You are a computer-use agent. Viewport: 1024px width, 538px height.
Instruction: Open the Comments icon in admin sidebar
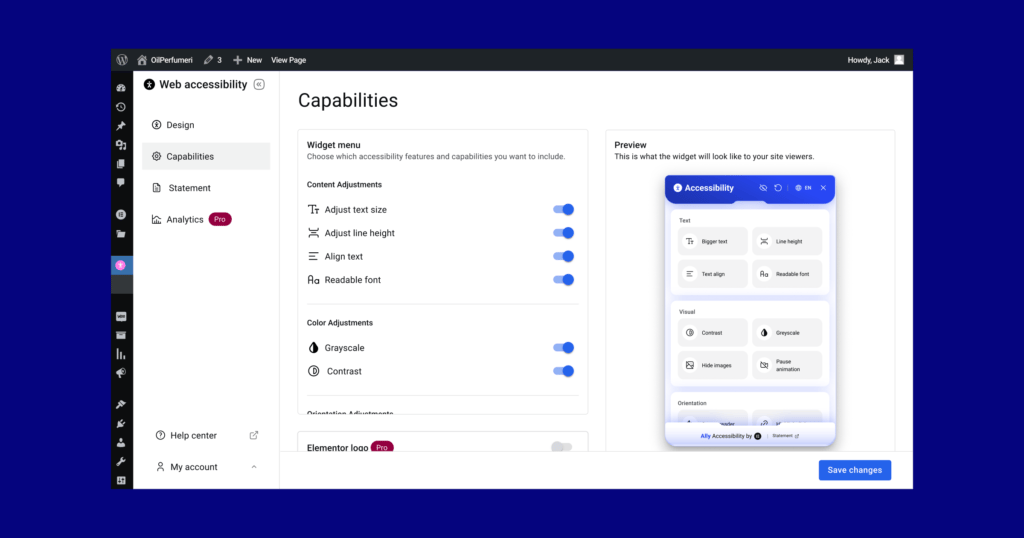[x=121, y=183]
